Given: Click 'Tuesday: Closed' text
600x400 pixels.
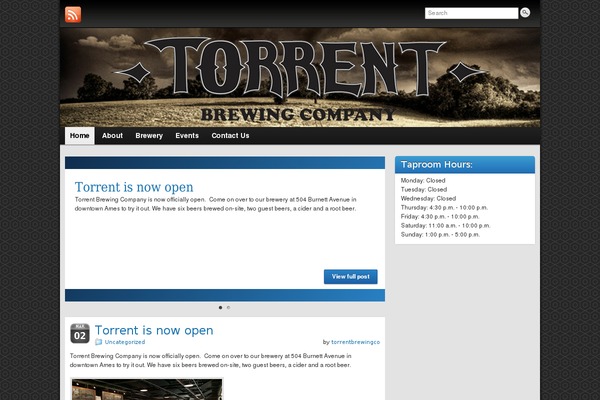Looking at the screenshot, I should (x=424, y=189).
